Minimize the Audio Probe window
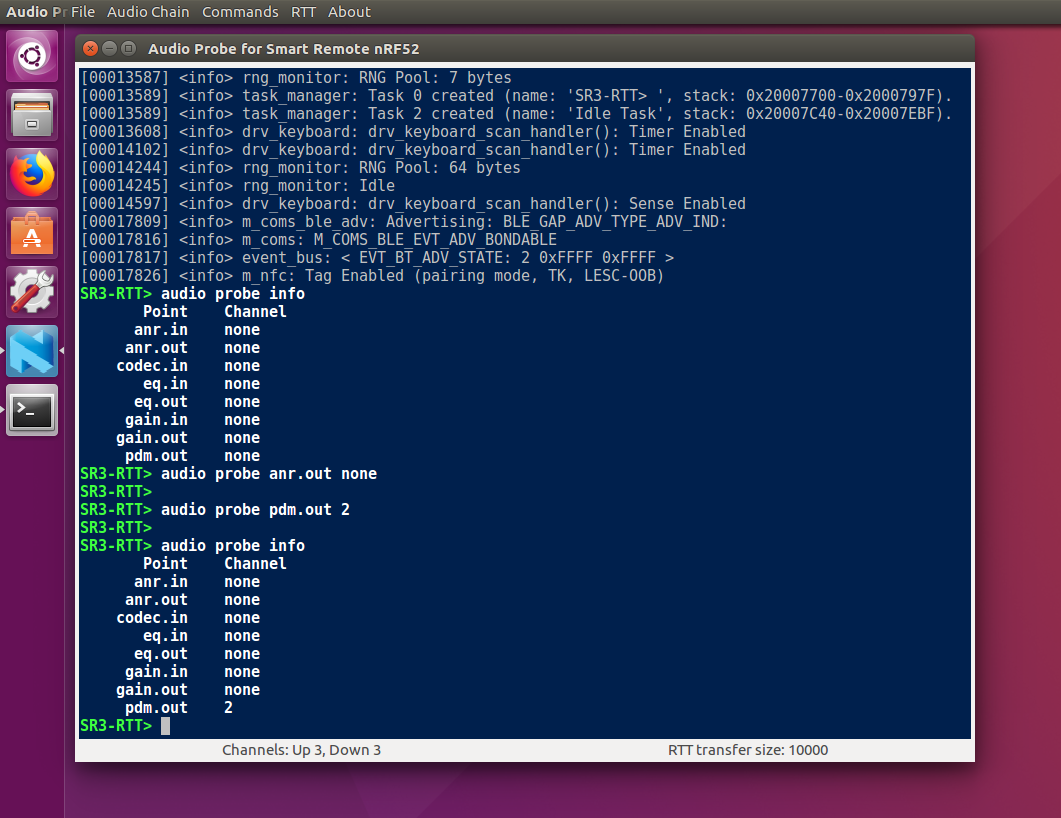This screenshot has height=818, width=1061. pyautogui.click(x=110, y=48)
